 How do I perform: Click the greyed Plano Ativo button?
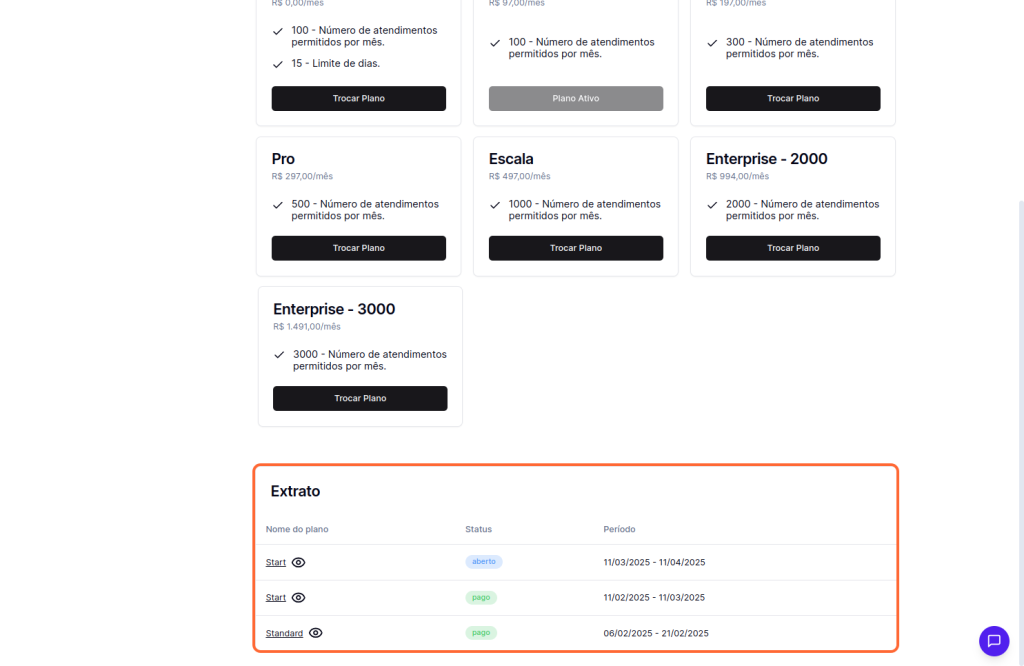coord(575,98)
